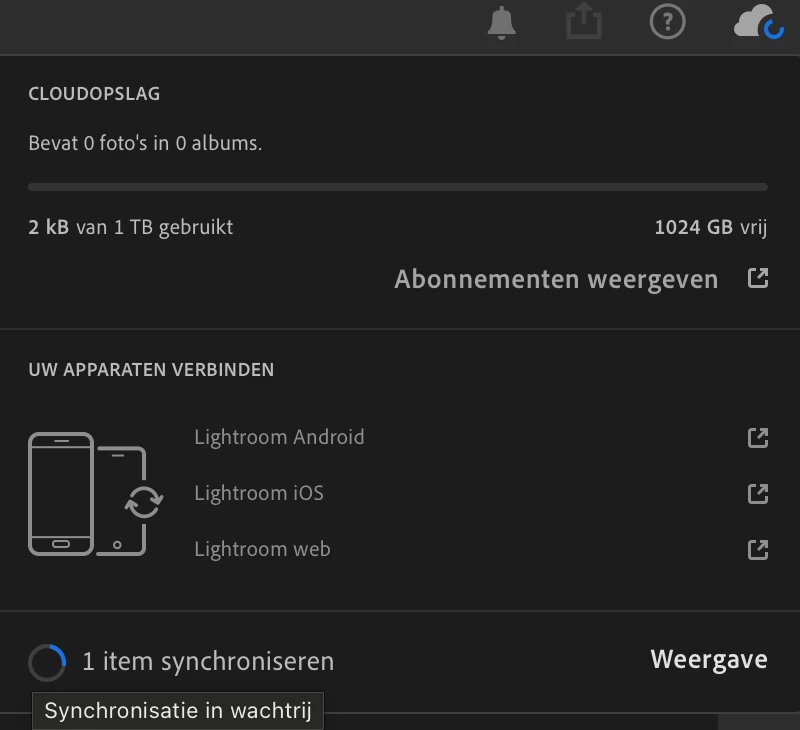Click the 1 item synchroniseren status text
The width and height of the screenshot is (800, 730).
(x=208, y=662)
